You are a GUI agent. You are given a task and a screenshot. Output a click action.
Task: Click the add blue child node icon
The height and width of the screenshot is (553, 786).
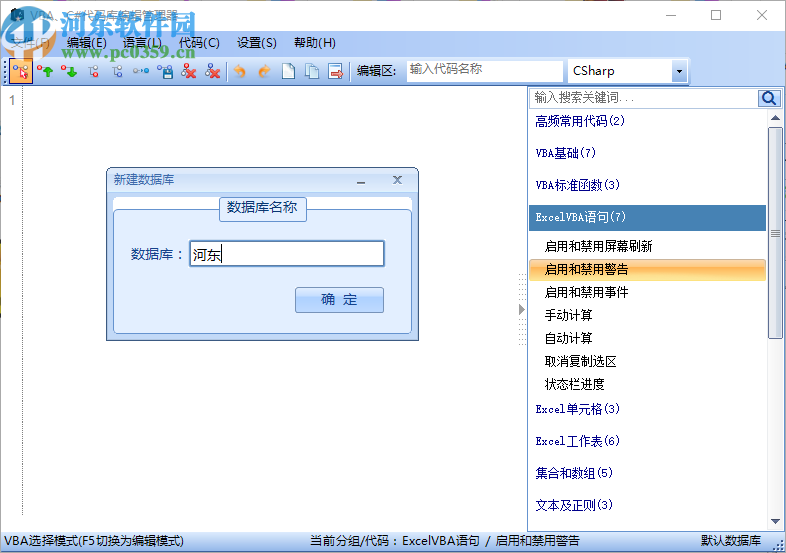point(117,72)
